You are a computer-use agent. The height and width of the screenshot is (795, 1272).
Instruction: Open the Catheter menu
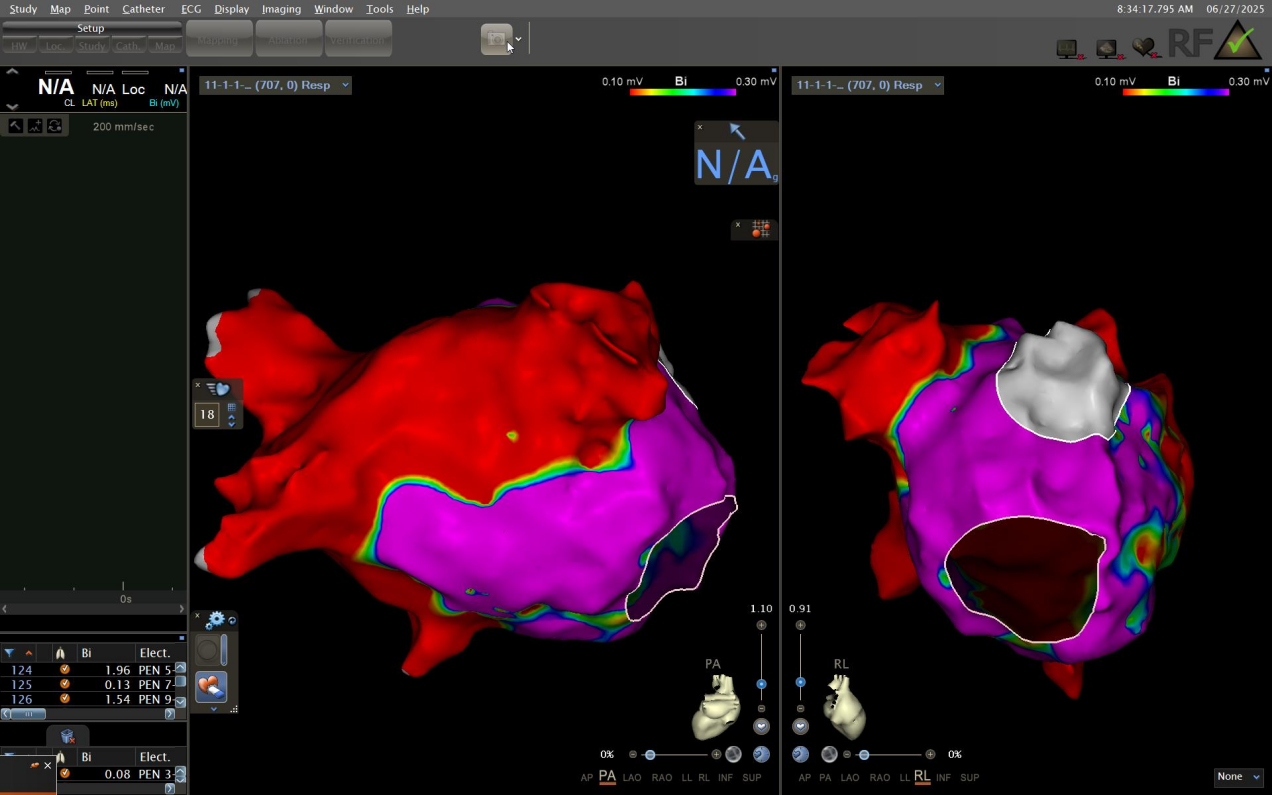(143, 9)
